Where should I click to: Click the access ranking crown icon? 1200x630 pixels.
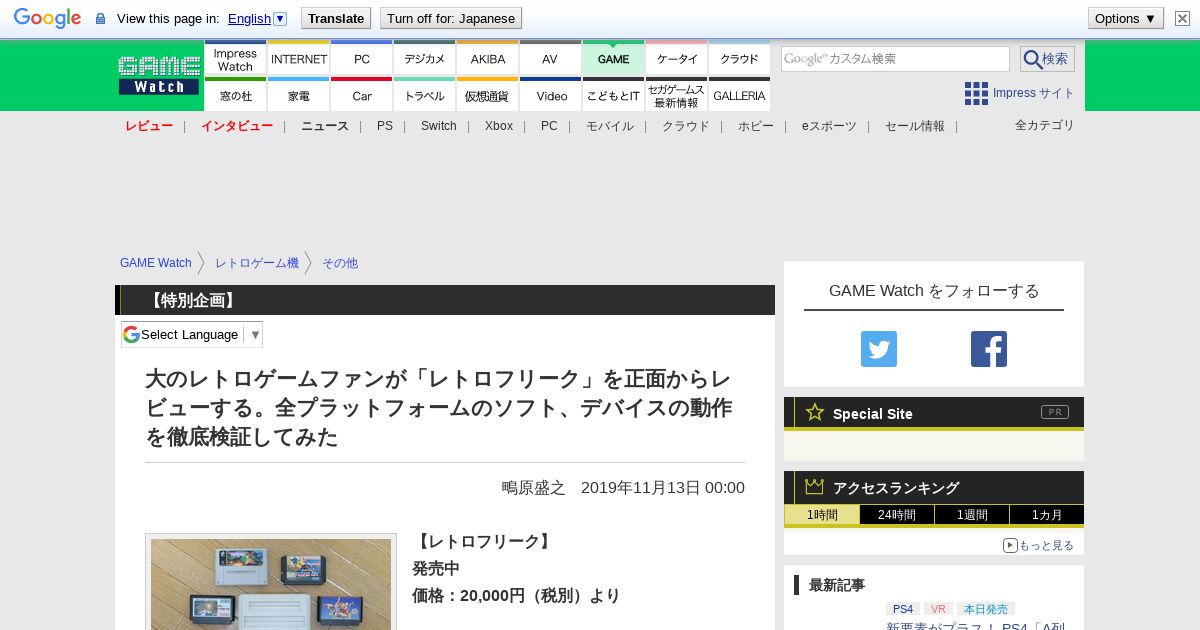tap(815, 487)
